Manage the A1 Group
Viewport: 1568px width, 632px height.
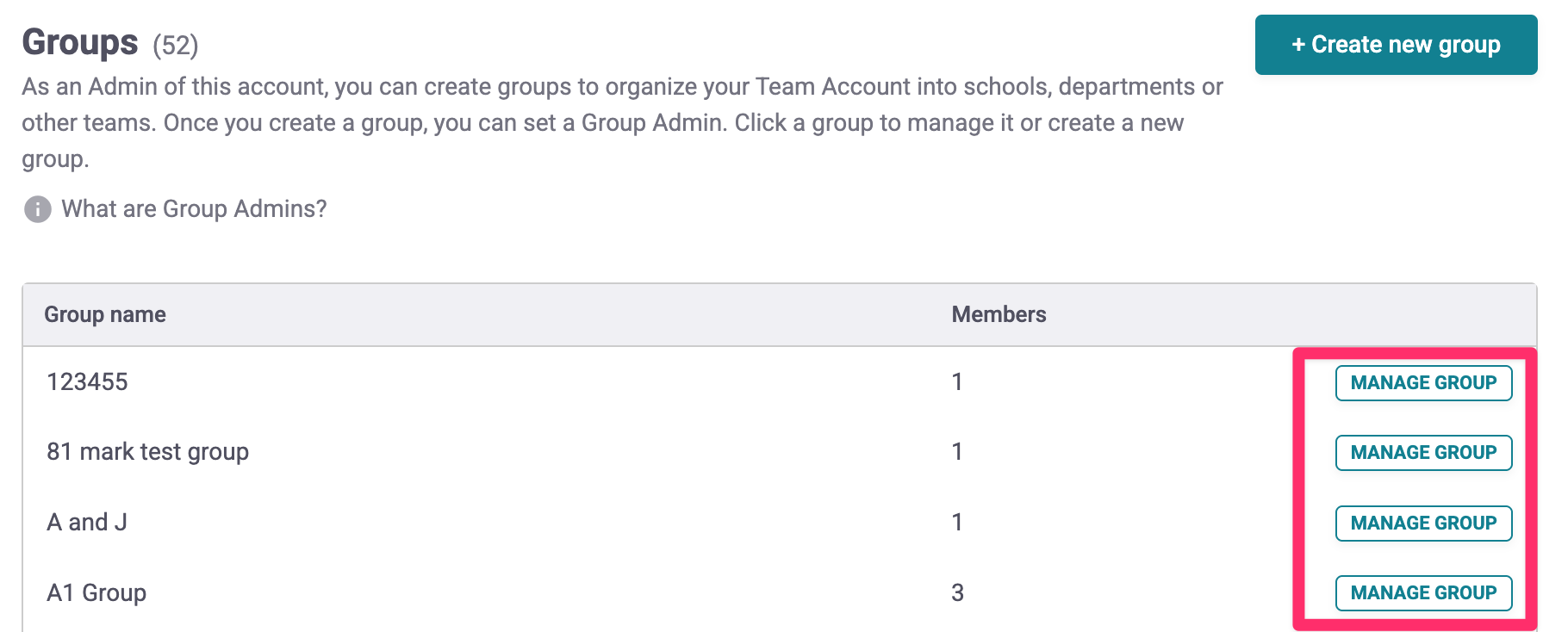pyautogui.click(x=1422, y=593)
